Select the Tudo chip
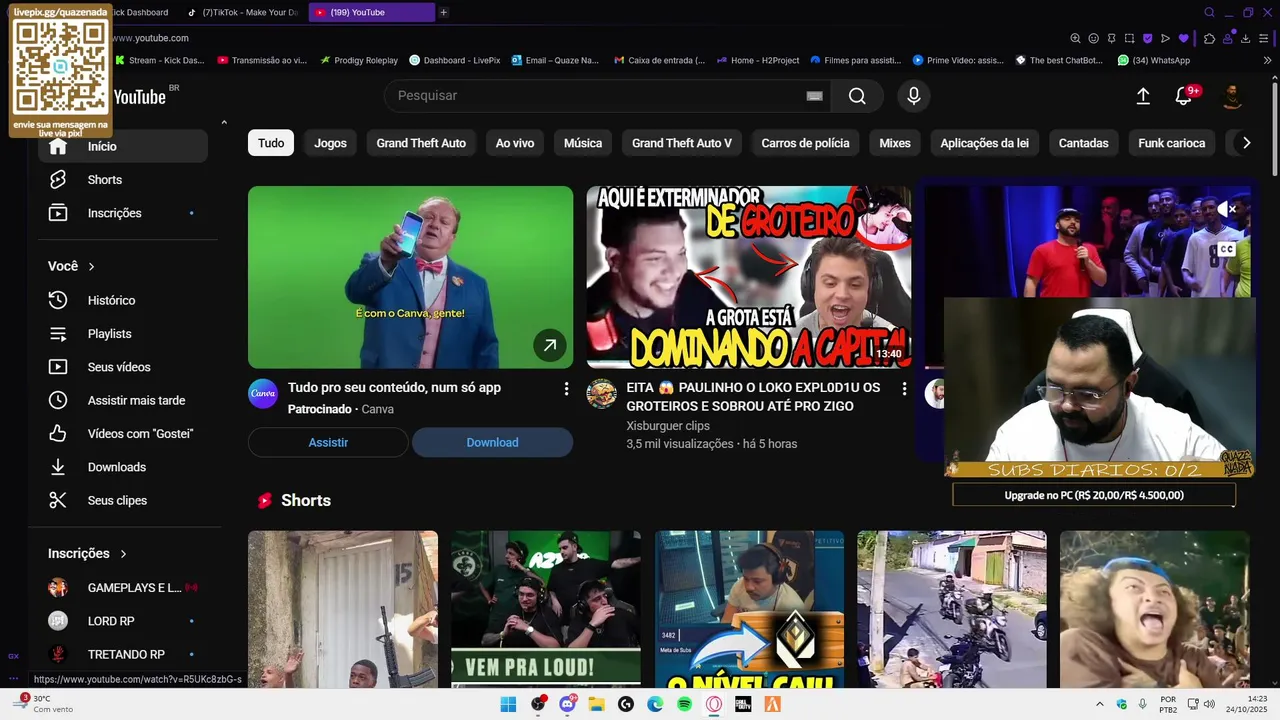This screenshot has width=1280, height=720. click(271, 143)
